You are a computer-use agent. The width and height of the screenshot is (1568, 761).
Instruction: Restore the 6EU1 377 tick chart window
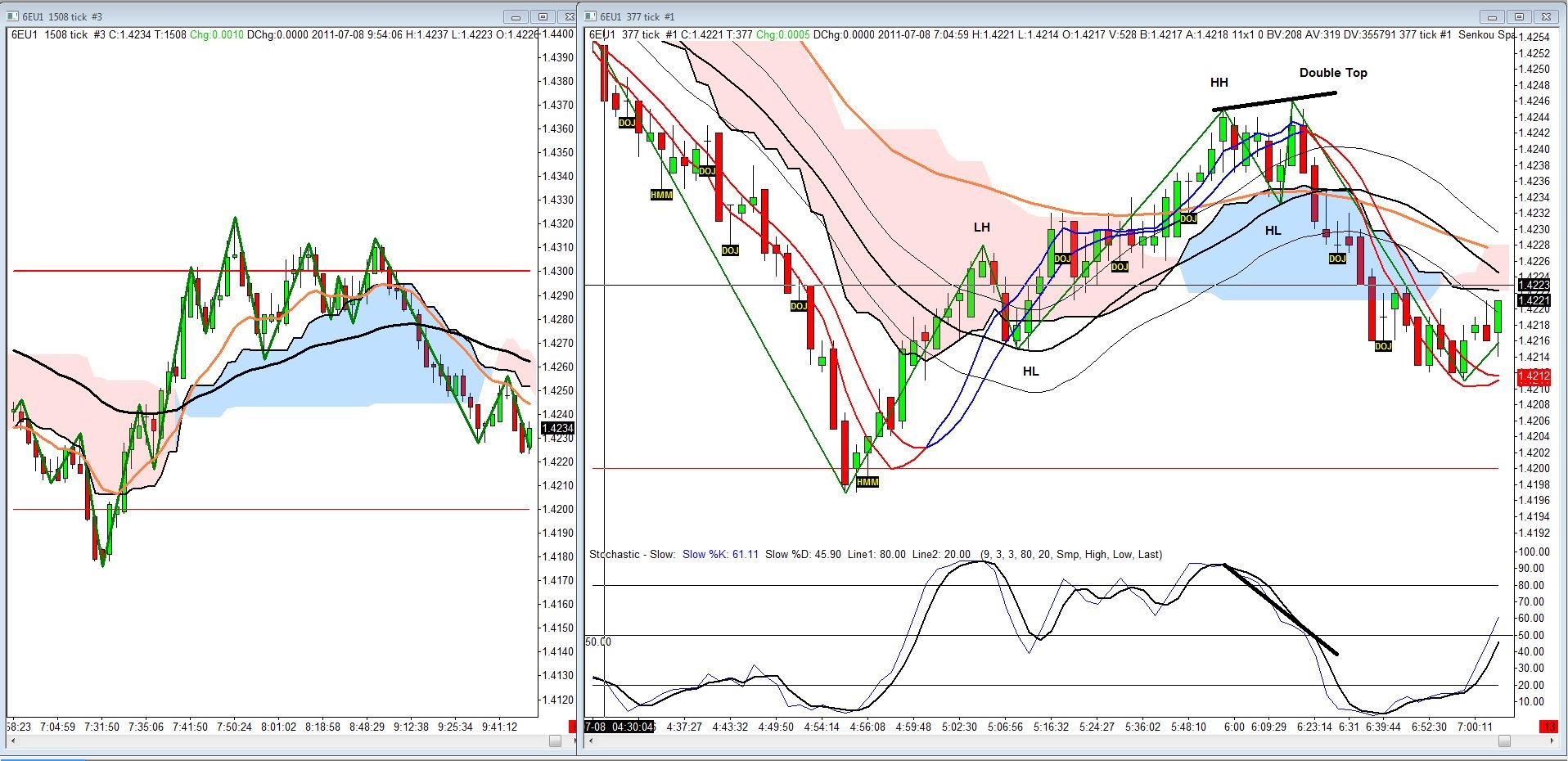[x=1519, y=16]
